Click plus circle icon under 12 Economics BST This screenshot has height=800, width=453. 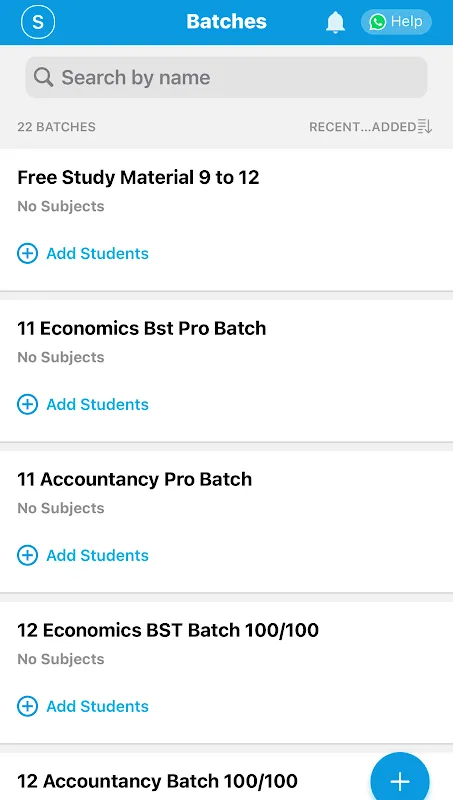28,706
